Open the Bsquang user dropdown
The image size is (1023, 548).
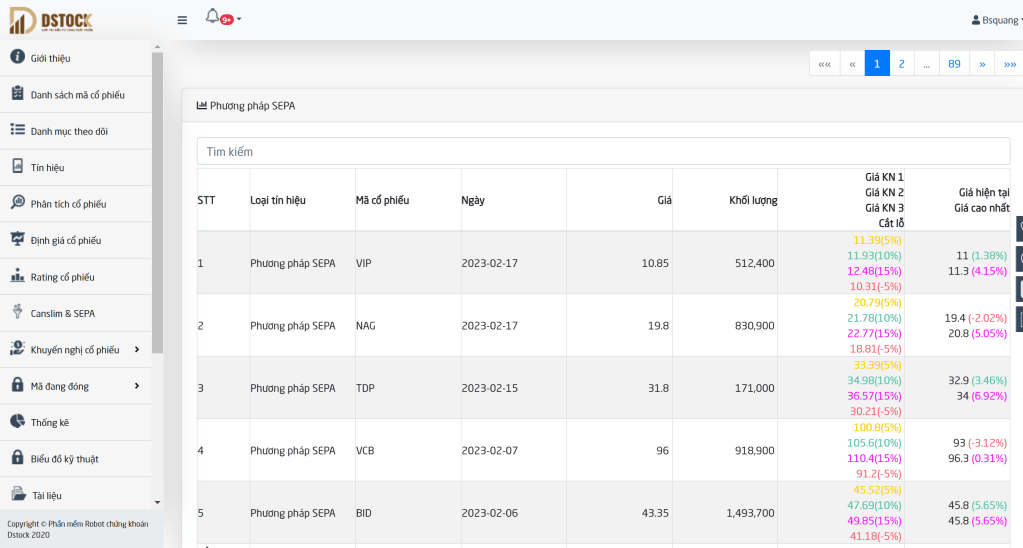pyautogui.click(x=996, y=20)
